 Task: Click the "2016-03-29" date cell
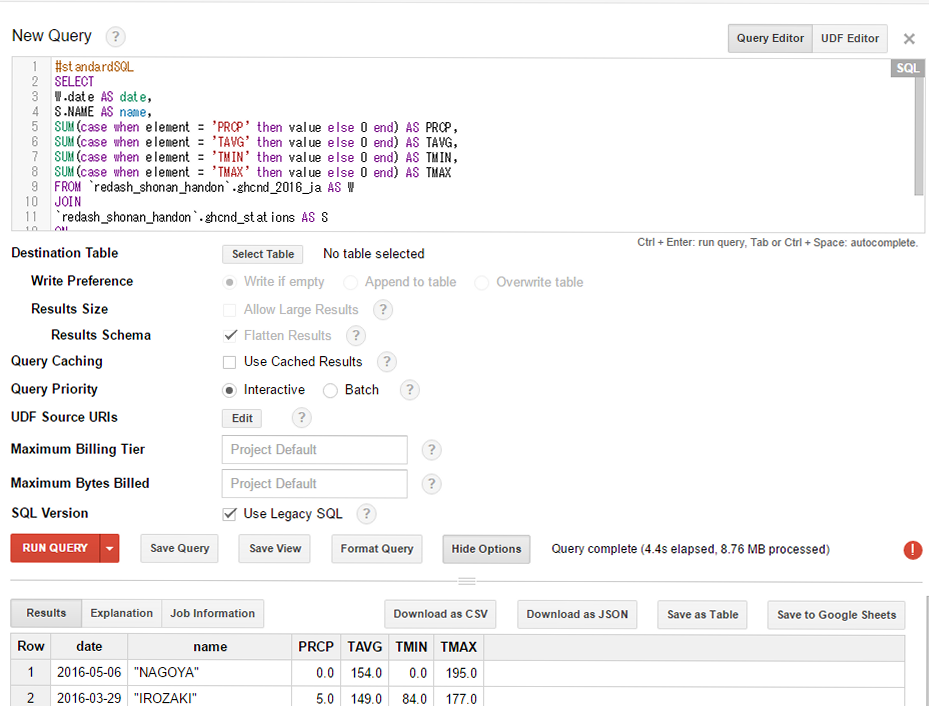[x=89, y=698]
